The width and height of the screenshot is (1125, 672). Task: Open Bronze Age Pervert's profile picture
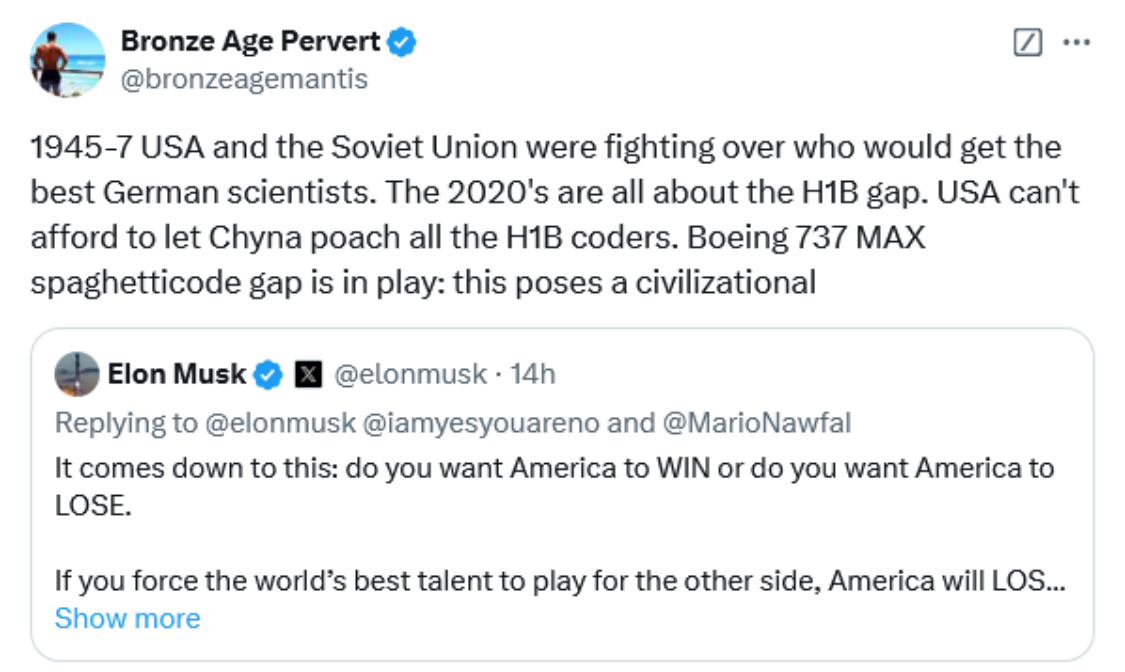pos(68,60)
